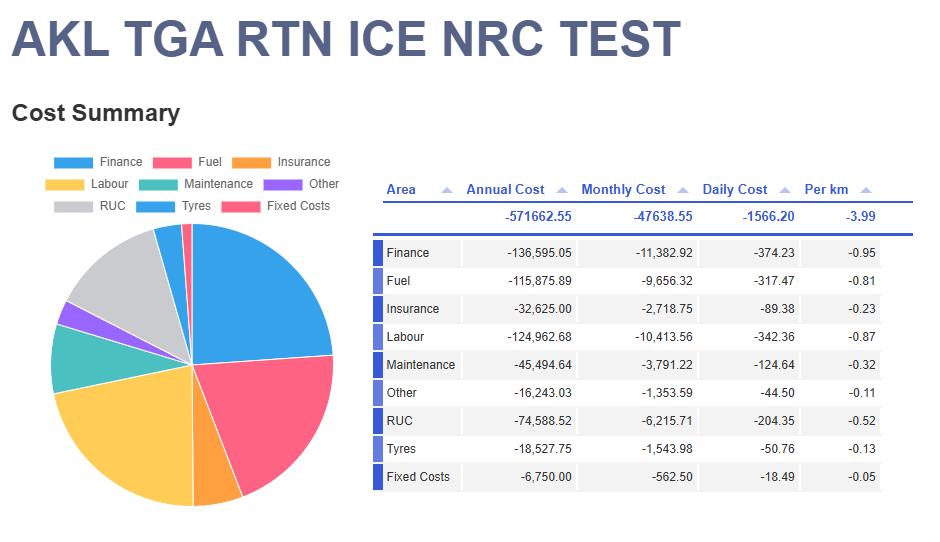Hide Insurance series via legend
The width and height of the screenshot is (940, 542).
(x=281, y=162)
